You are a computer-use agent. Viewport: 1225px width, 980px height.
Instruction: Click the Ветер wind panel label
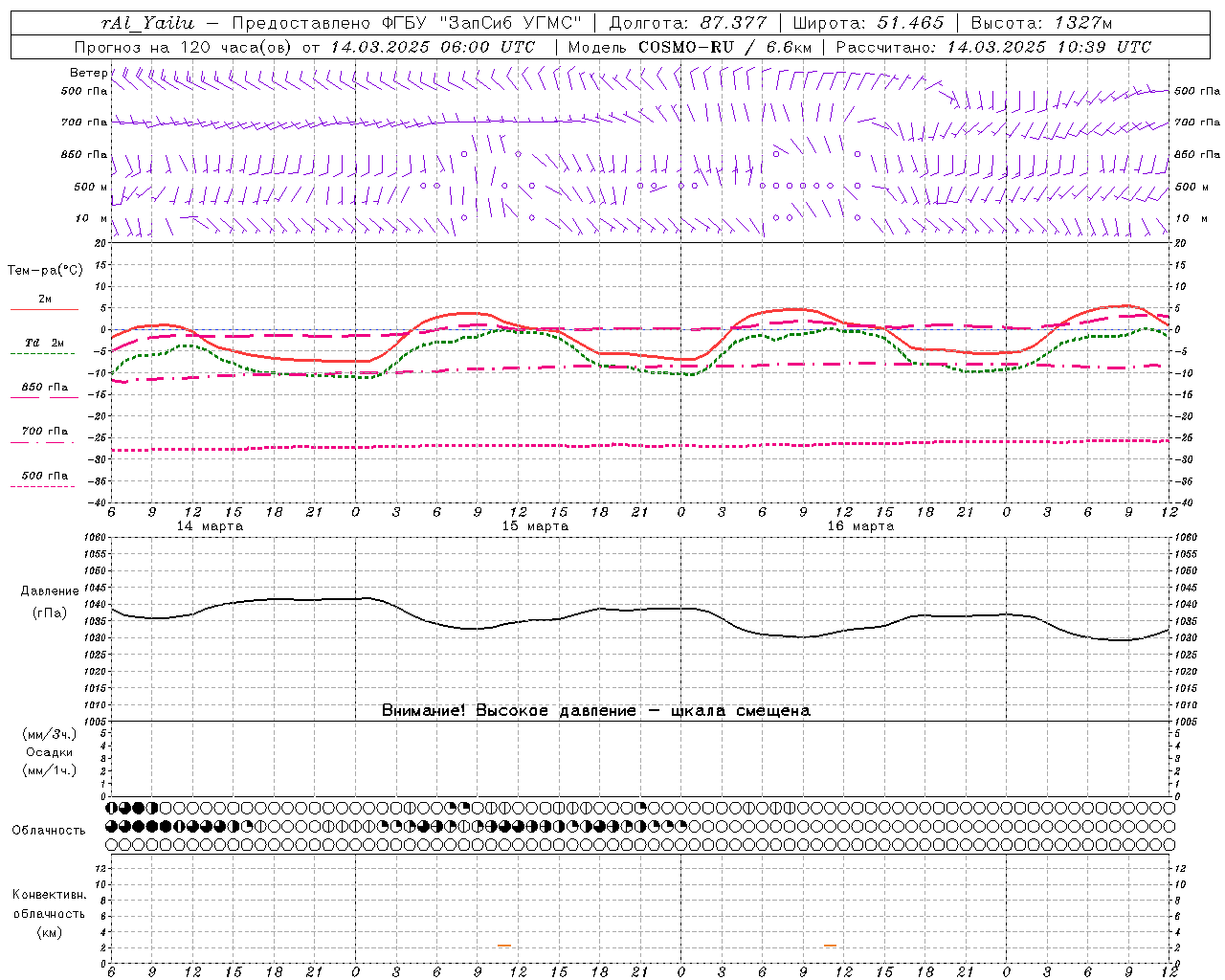click(x=88, y=73)
